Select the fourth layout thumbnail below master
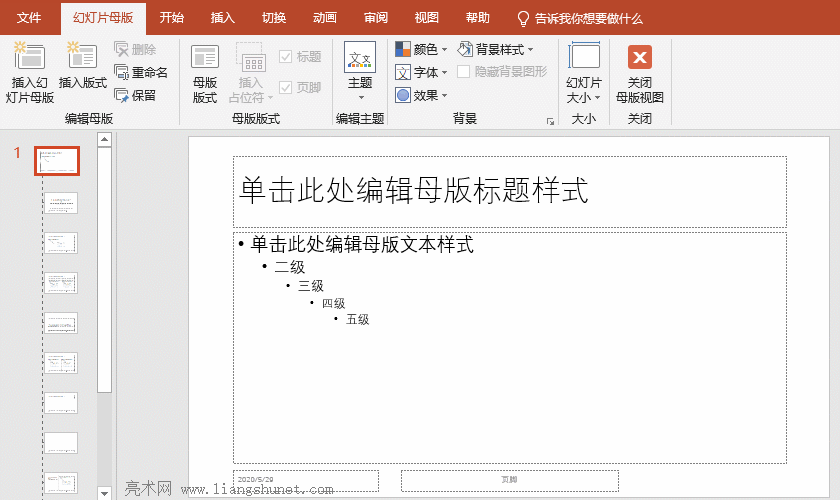 (61, 323)
